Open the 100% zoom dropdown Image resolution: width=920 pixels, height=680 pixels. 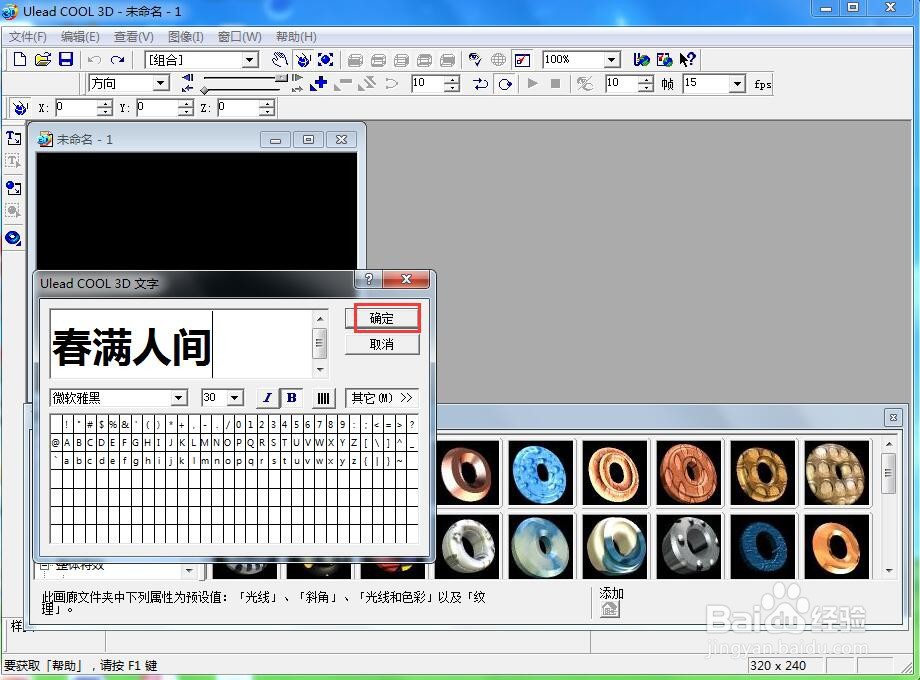pyautogui.click(x=611, y=60)
